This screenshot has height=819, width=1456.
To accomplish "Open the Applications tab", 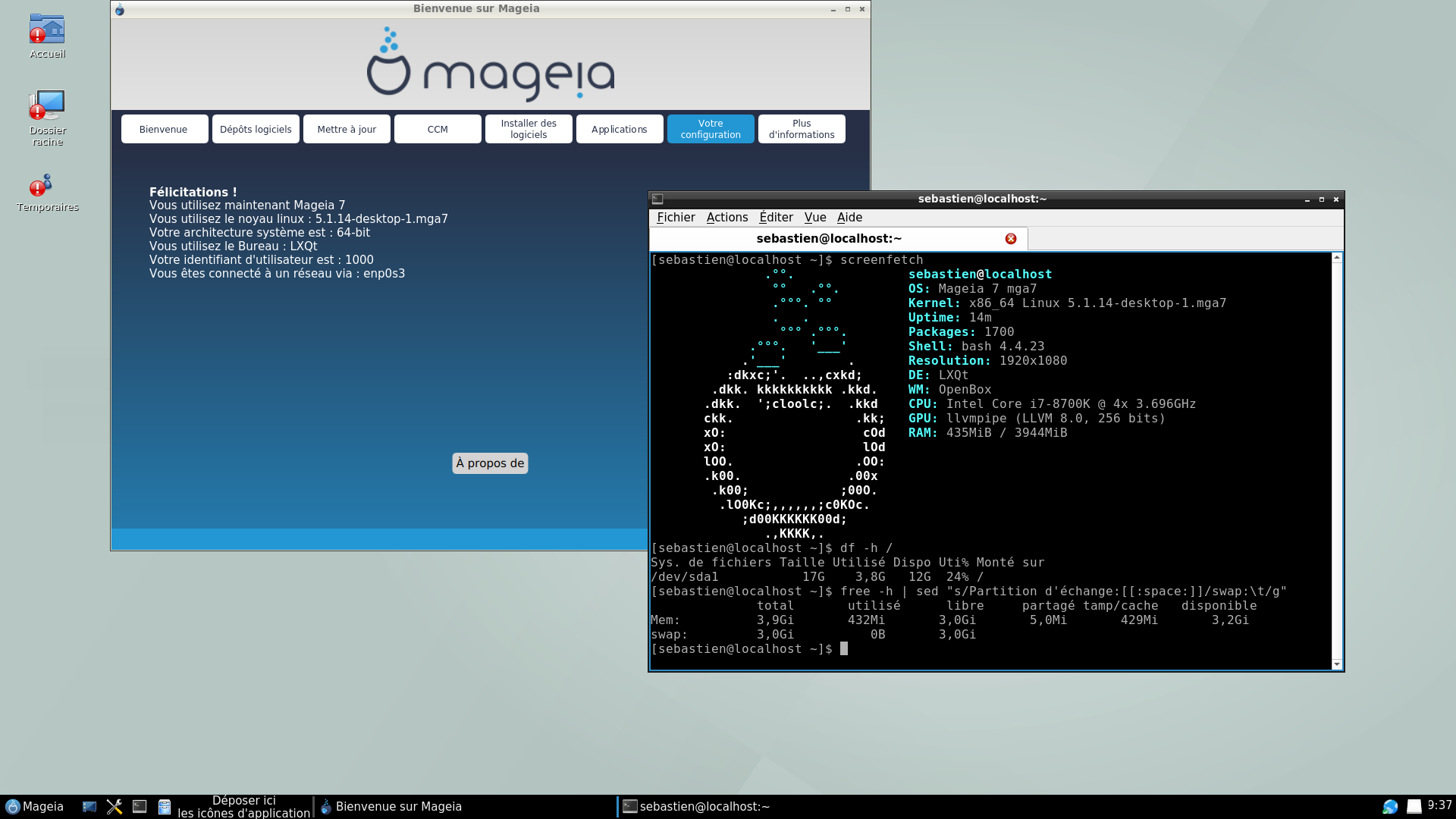I will tap(620, 129).
